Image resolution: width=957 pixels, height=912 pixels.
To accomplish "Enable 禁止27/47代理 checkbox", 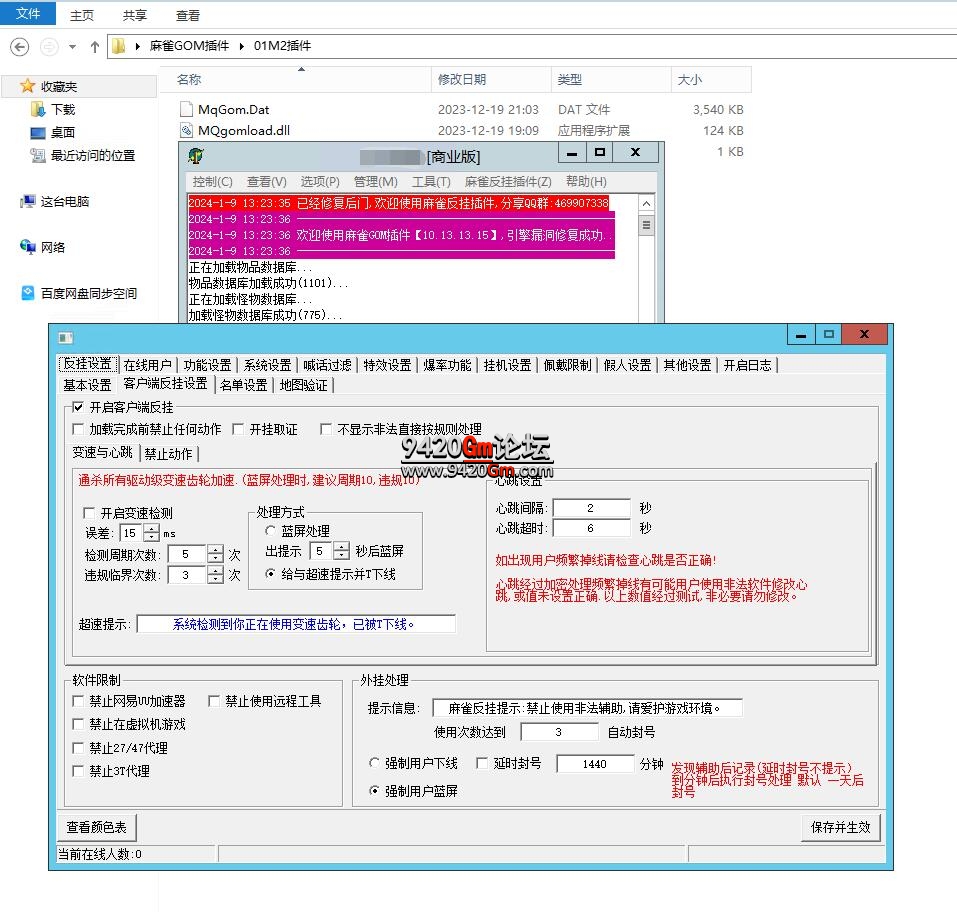I will [x=78, y=748].
